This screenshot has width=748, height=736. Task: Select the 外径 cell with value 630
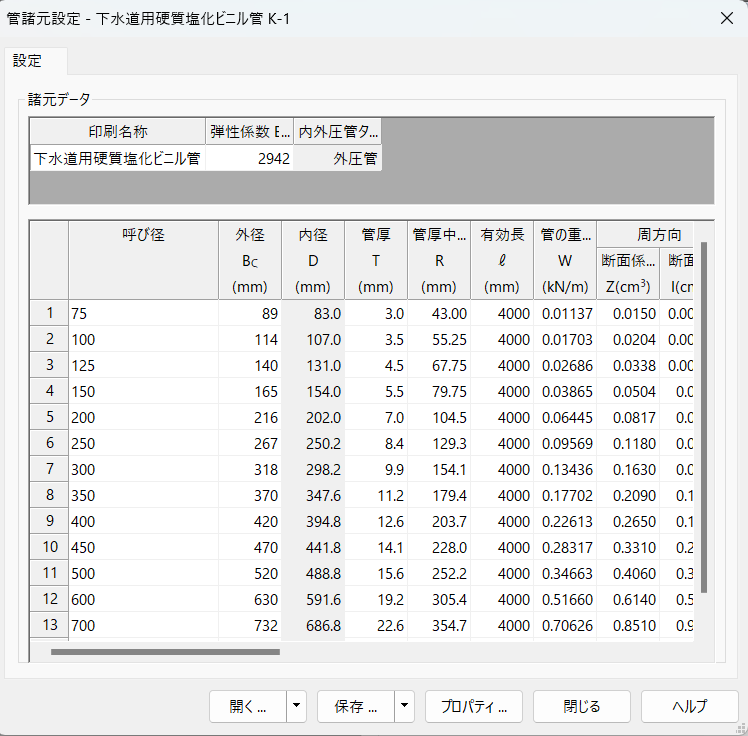click(250, 599)
